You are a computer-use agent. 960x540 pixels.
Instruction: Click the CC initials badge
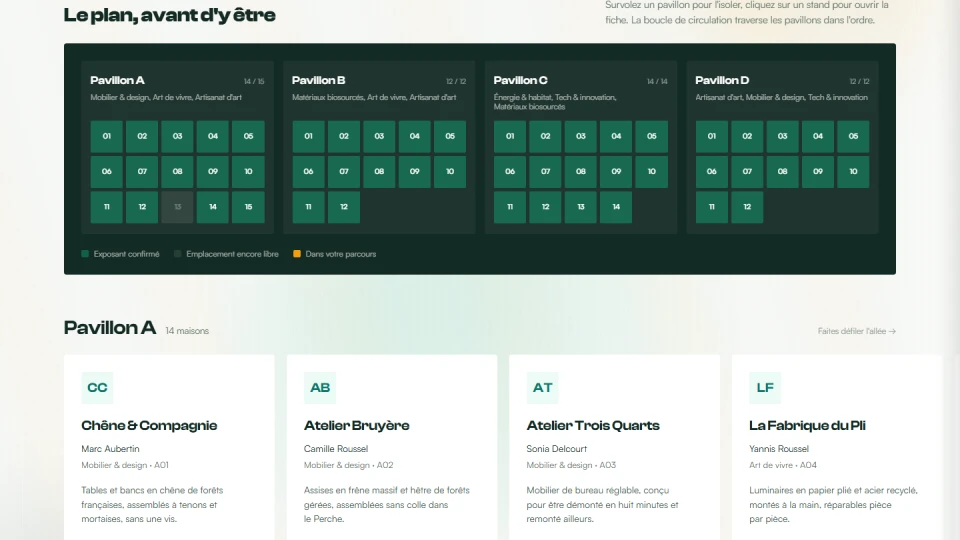97,388
